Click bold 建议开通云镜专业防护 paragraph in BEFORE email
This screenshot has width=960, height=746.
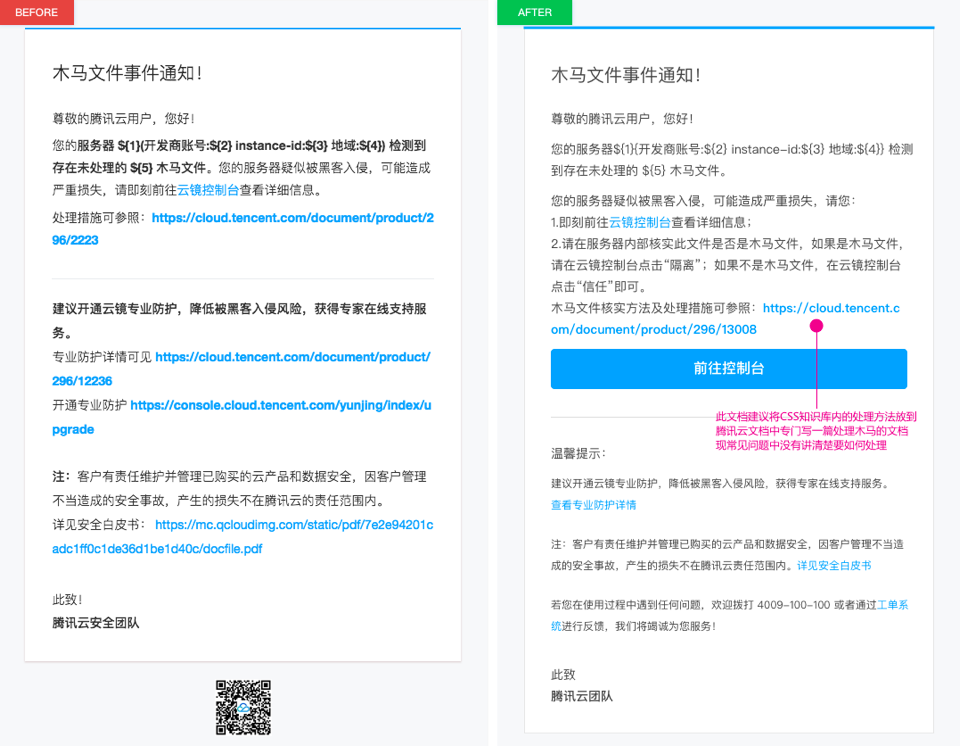click(x=239, y=321)
